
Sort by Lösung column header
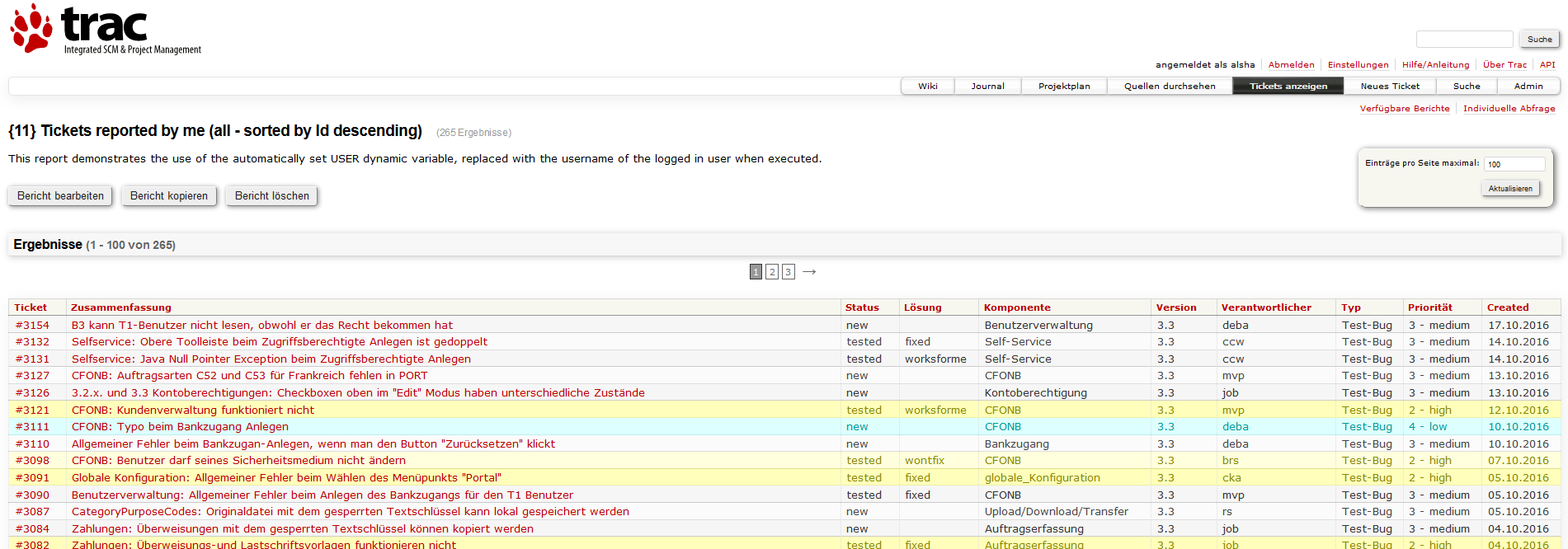(922, 307)
